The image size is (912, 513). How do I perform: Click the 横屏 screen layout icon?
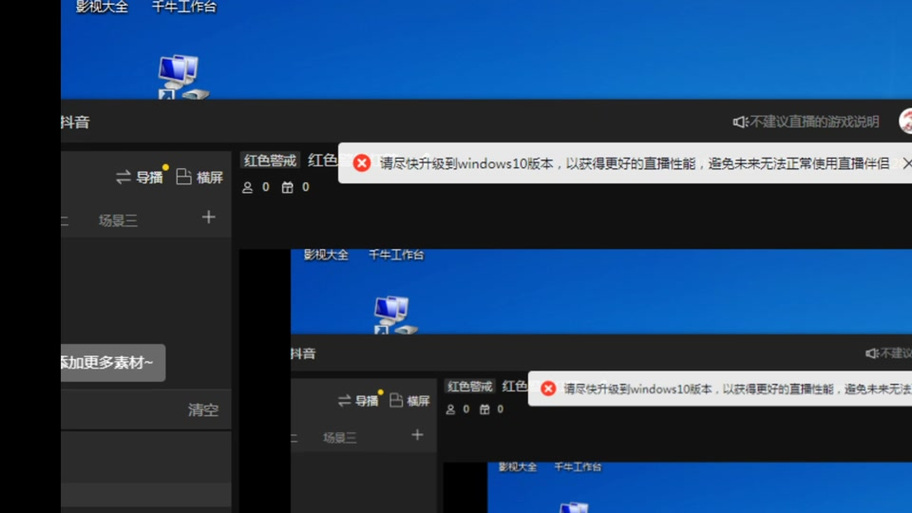(x=184, y=177)
